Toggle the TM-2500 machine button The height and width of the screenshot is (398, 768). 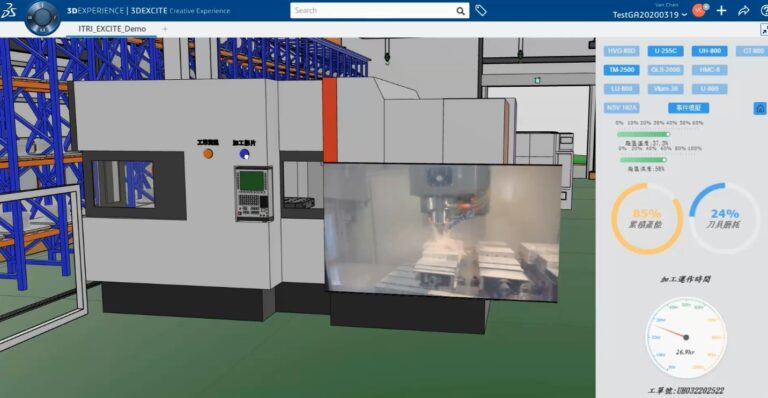click(622, 70)
